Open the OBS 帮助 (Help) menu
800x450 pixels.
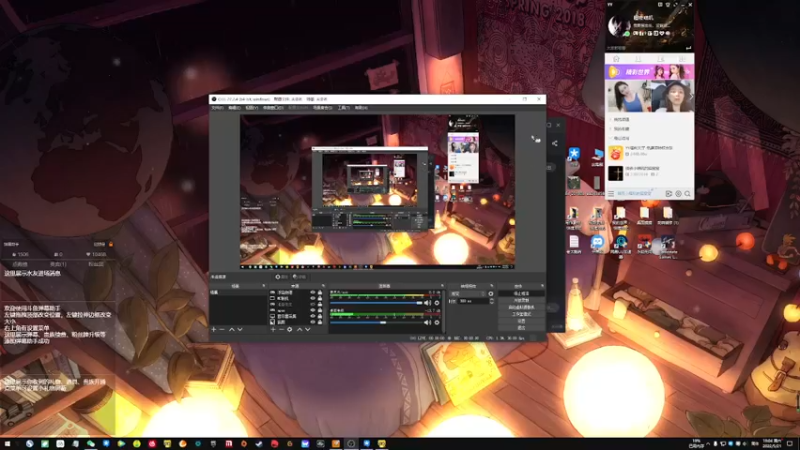pyautogui.click(x=361, y=108)
